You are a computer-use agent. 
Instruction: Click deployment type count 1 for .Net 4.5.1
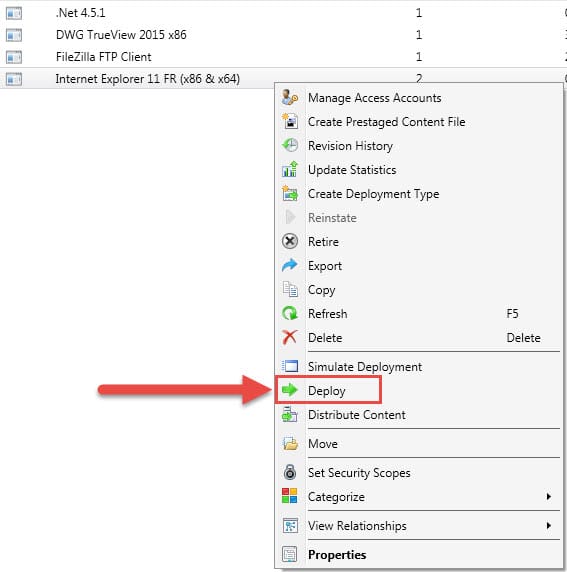(x=419, y=13)
